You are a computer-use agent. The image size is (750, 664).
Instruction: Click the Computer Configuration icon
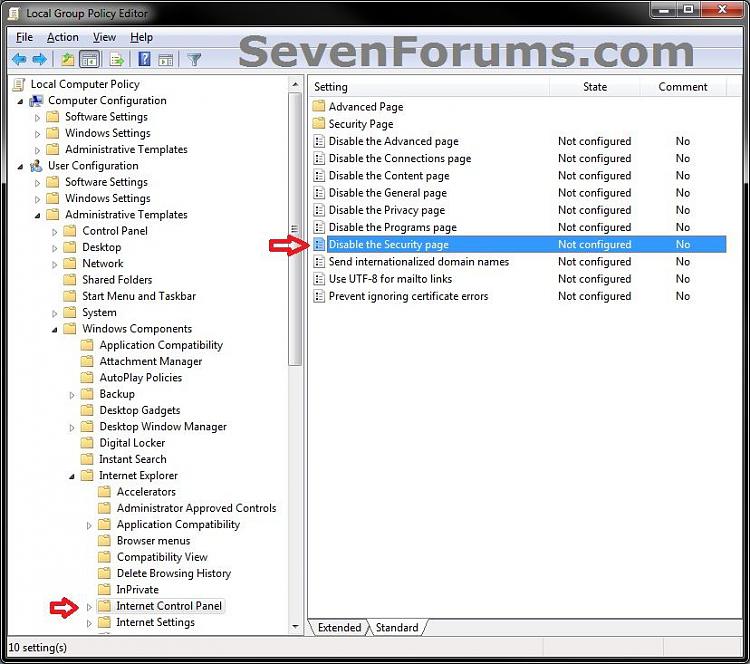(36, 101)
